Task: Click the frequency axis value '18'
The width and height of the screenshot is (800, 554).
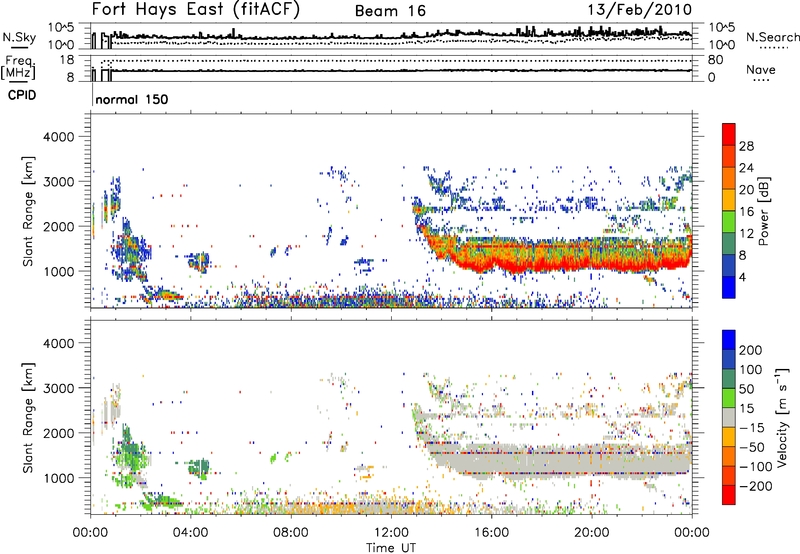Action: click(x=66, y=60)
